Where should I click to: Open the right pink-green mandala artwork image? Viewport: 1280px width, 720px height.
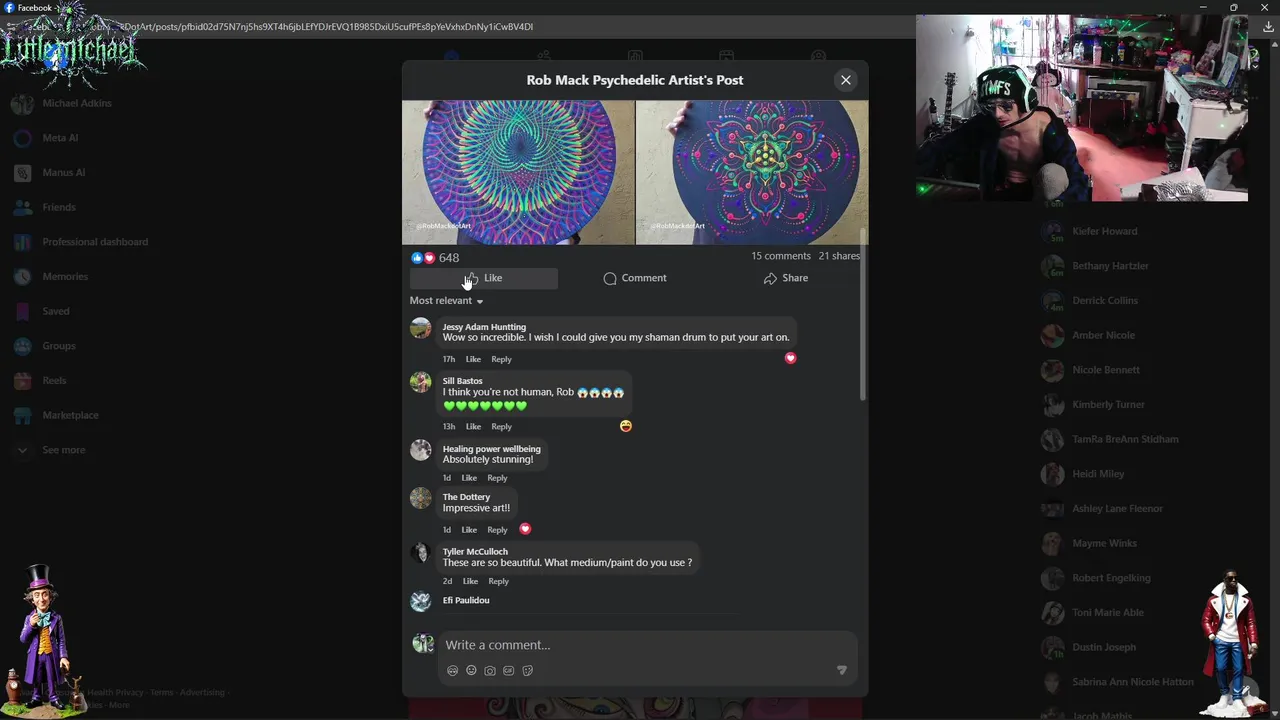752,172
